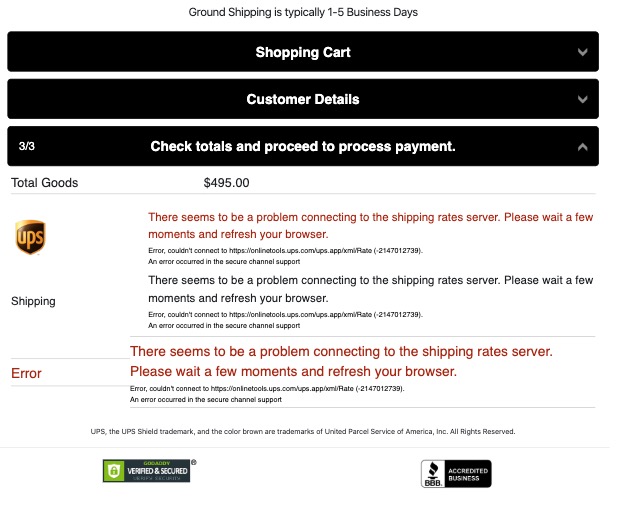Expand the Customer Details section chevron

pos(583,99)
